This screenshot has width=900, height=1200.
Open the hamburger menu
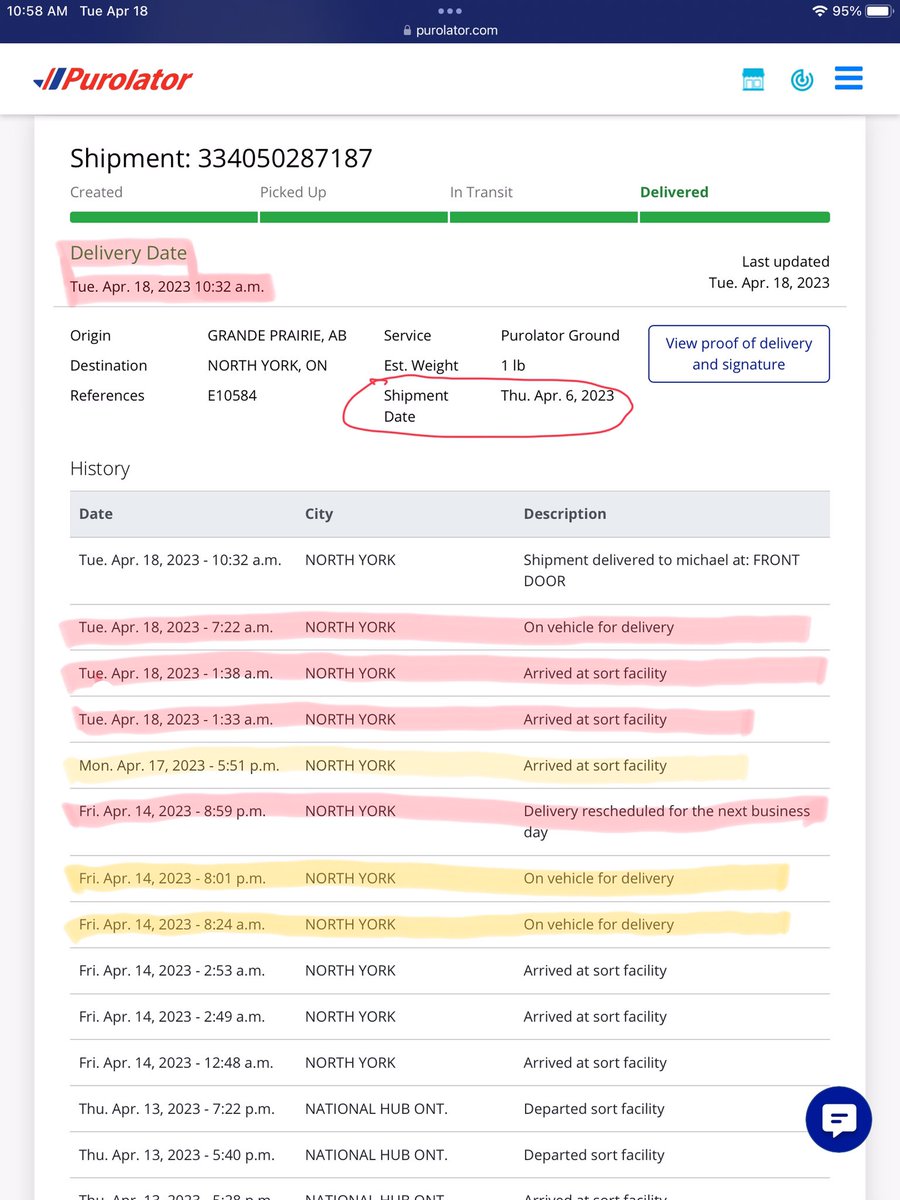pyautogui.click(x=849, y=79)
